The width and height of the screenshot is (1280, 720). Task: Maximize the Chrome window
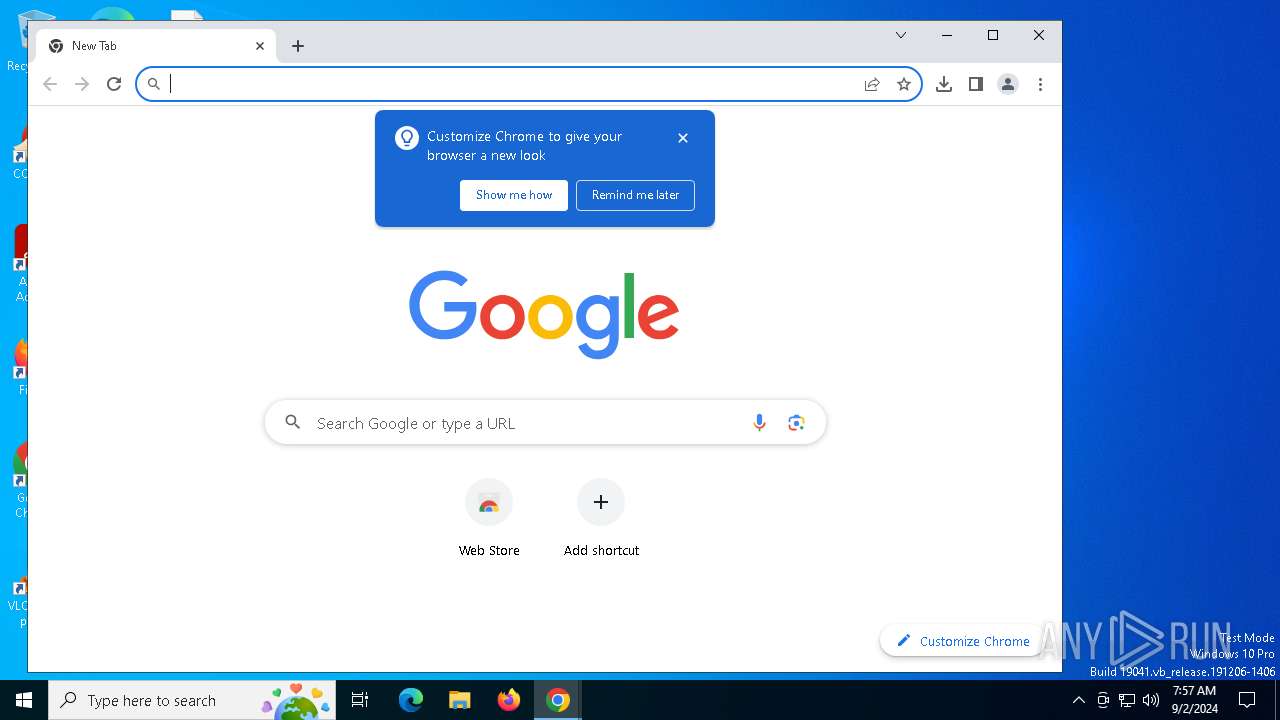pos(993,35)
